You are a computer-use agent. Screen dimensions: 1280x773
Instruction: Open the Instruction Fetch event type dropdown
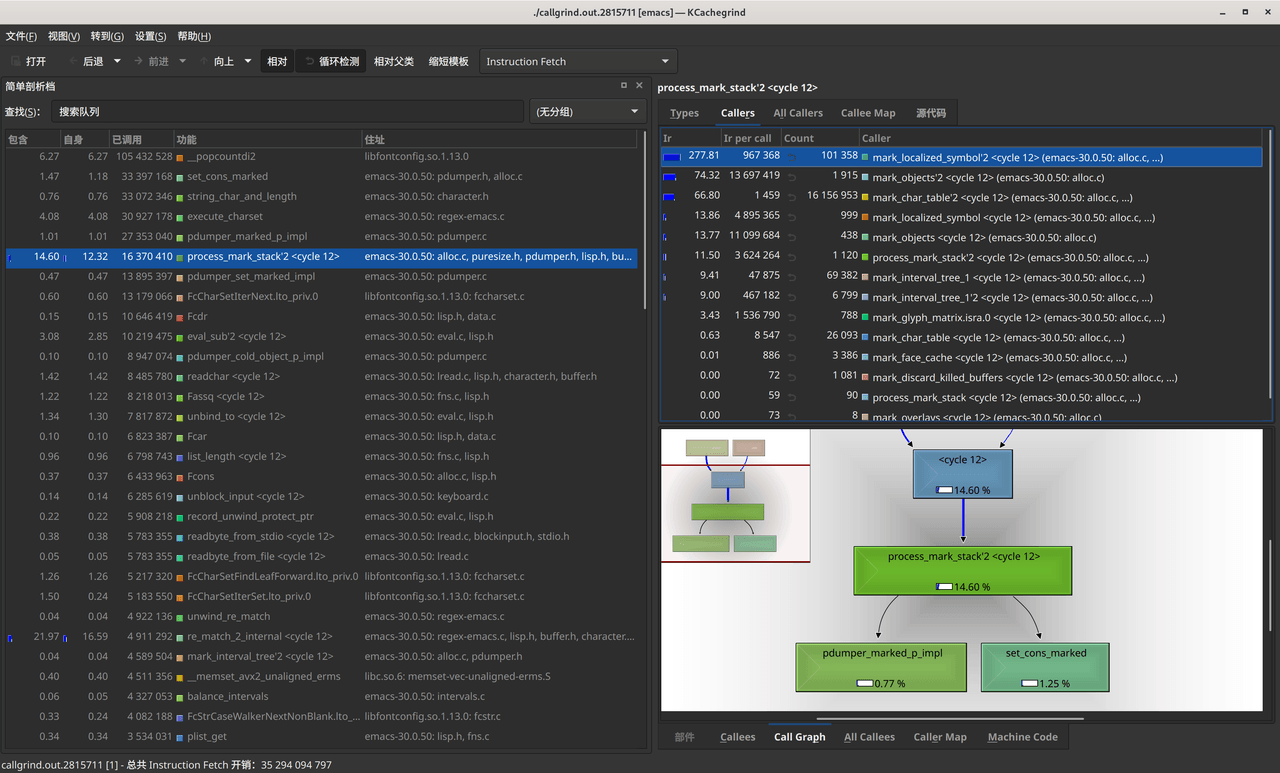578,62
